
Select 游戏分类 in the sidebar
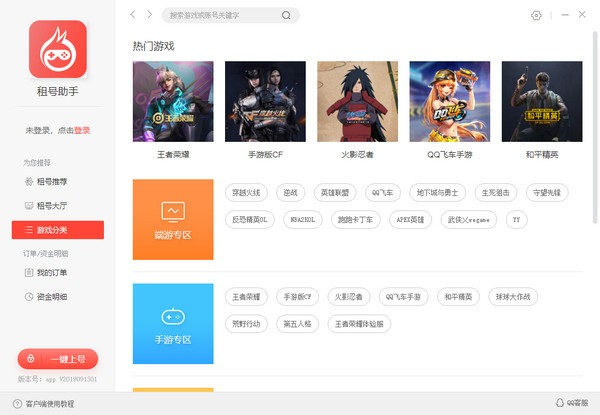[x=58, y=230]
